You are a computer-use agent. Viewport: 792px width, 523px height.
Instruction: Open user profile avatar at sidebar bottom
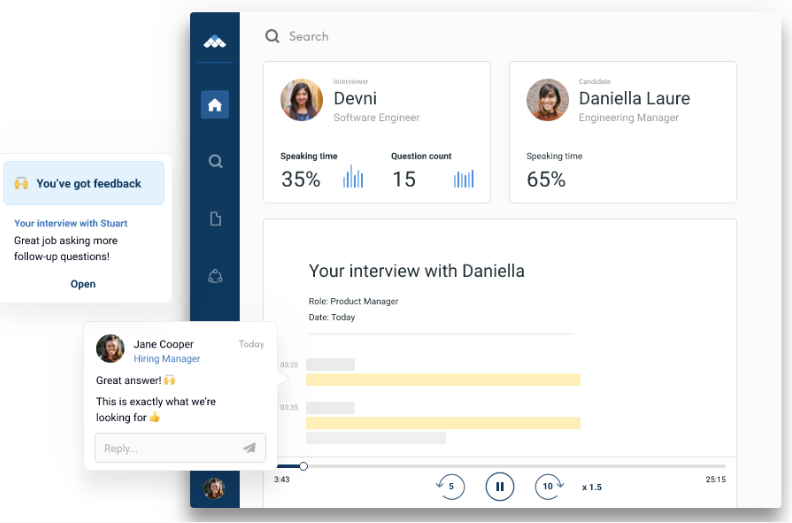point(214,488)
